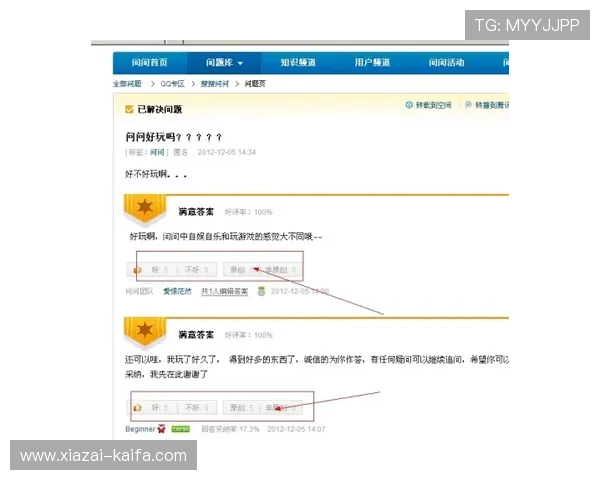
Task: Open the 共1人编辑答案 link
Action: click(224, 291)
